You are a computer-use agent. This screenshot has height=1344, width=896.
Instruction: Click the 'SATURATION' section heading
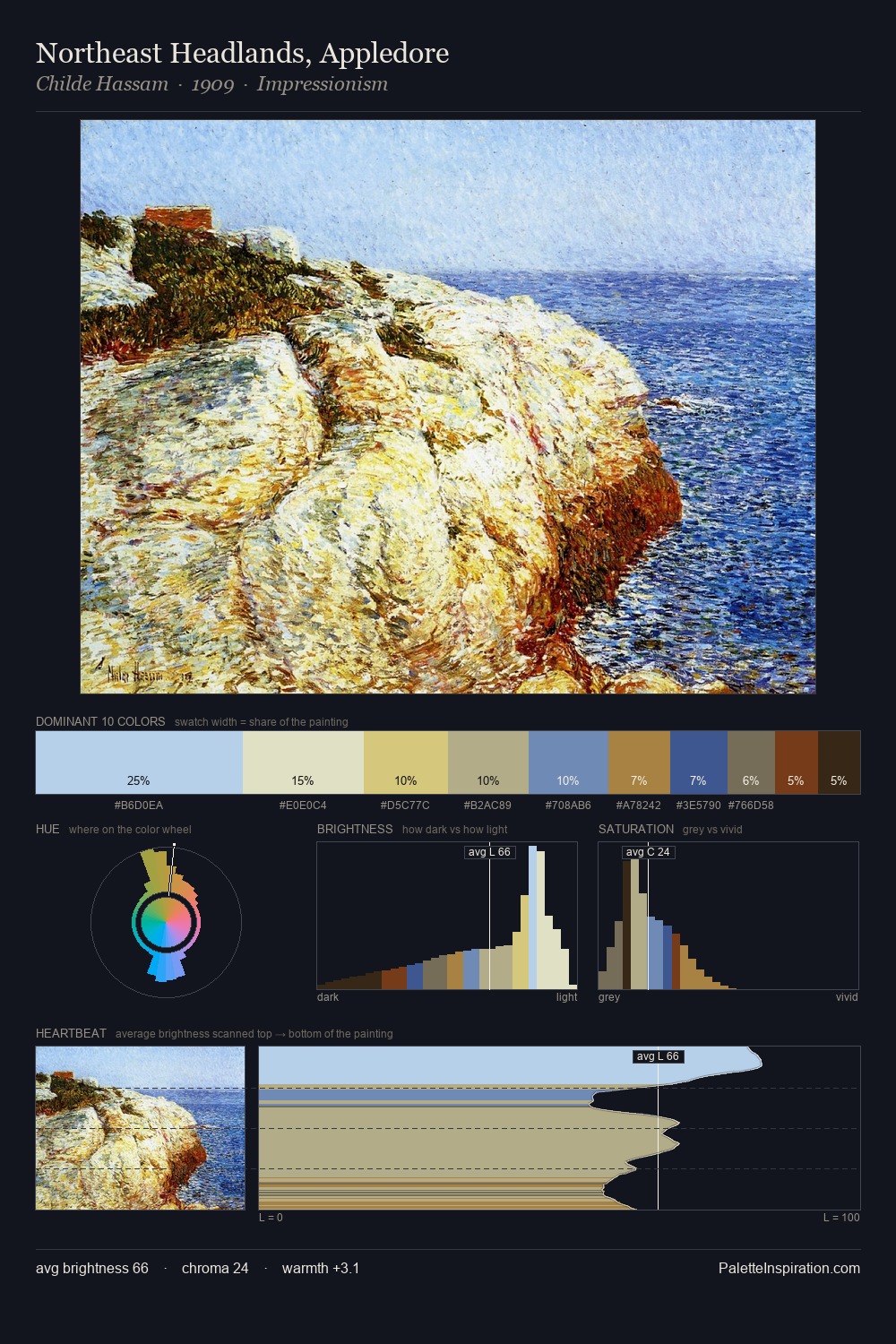636,829
